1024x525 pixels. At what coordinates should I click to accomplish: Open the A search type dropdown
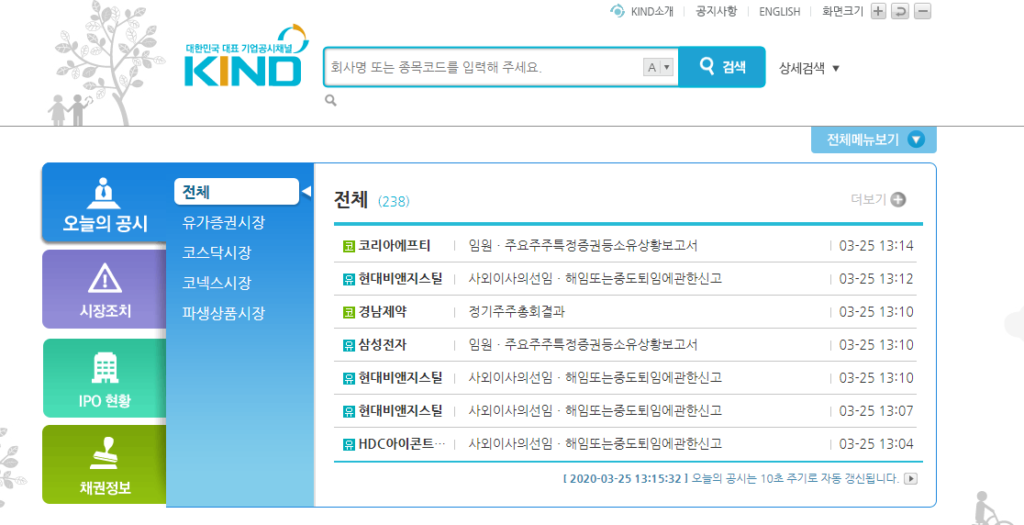pyautogui.click(x=658, y=67)
